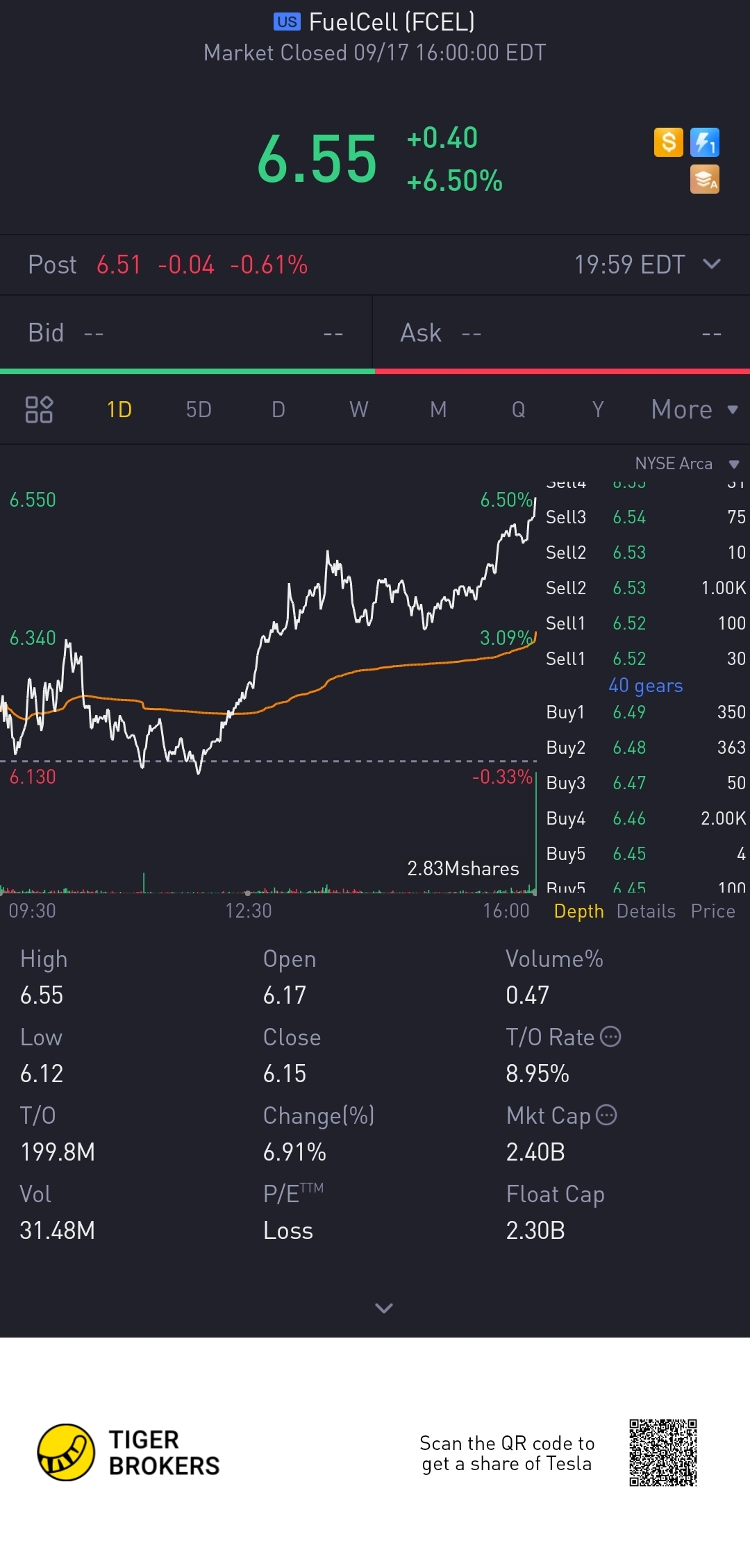
Task: Switch to the 5D chart tab
Action: pyautogui.click(x=199, y=410)
